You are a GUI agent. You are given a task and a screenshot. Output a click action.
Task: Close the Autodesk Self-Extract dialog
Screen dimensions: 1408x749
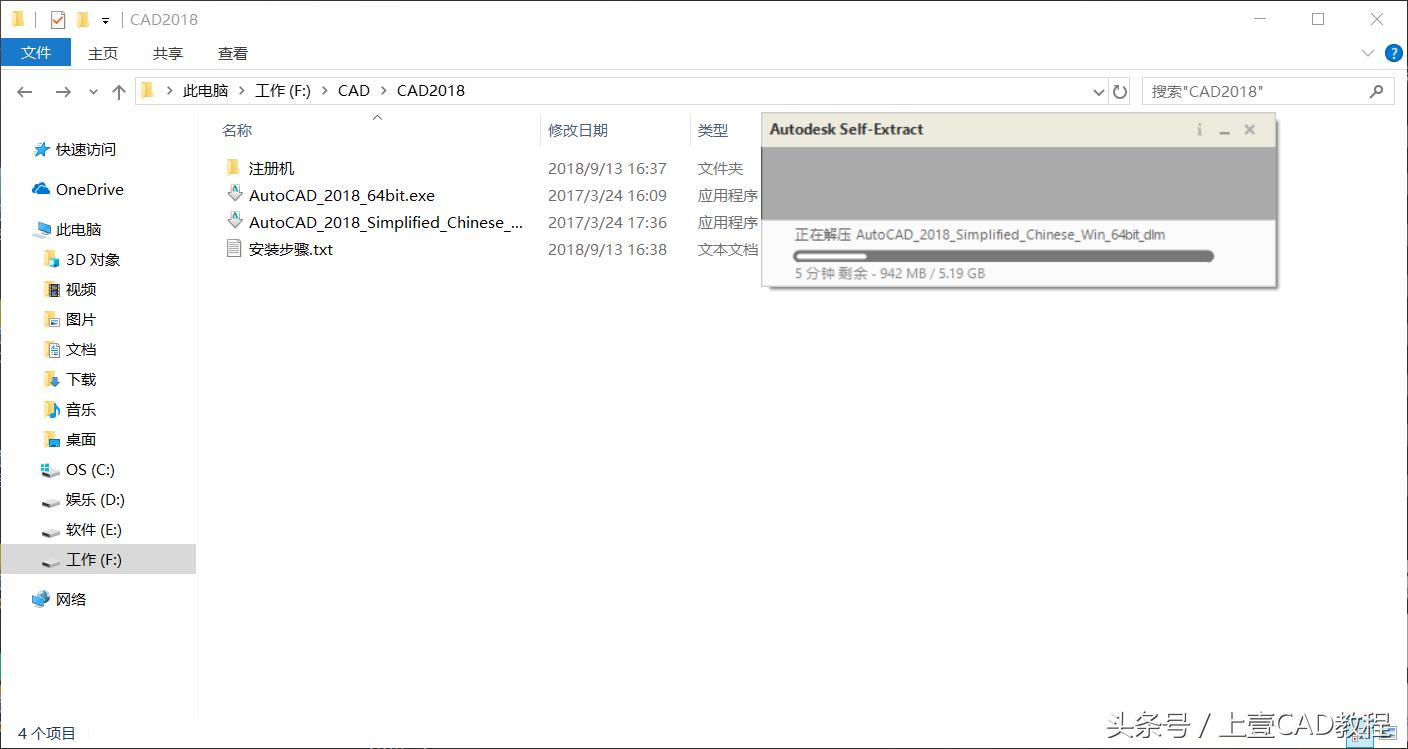coord(1249,129)
